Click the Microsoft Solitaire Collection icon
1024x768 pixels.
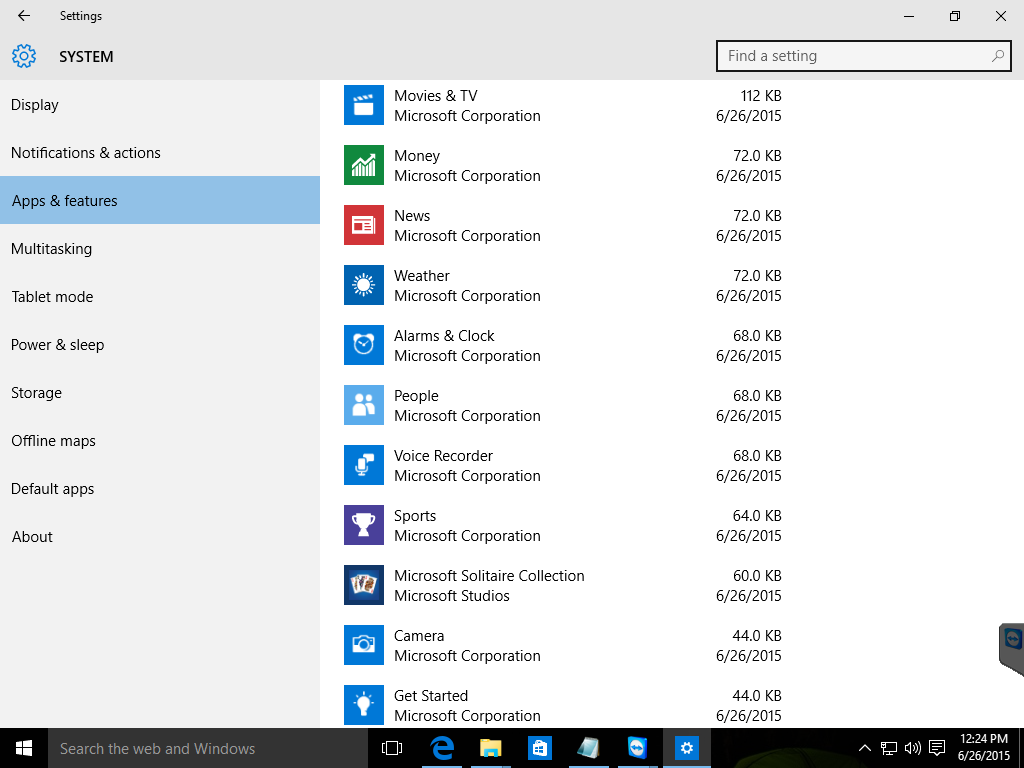364,585
